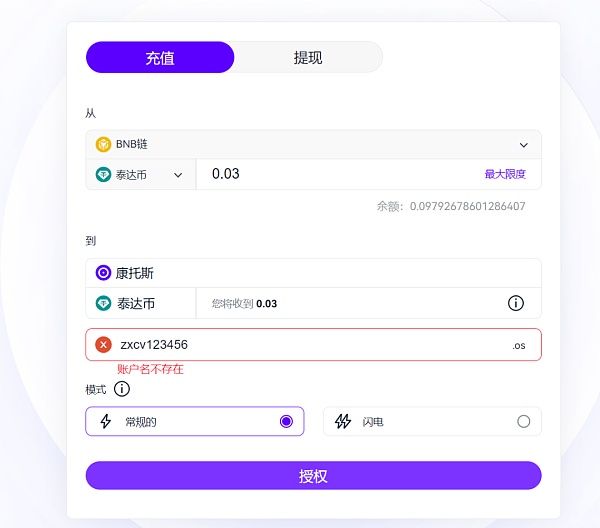Click the 最大限度 max amount link
Screen dimensions: 600x528
[505, 174]
